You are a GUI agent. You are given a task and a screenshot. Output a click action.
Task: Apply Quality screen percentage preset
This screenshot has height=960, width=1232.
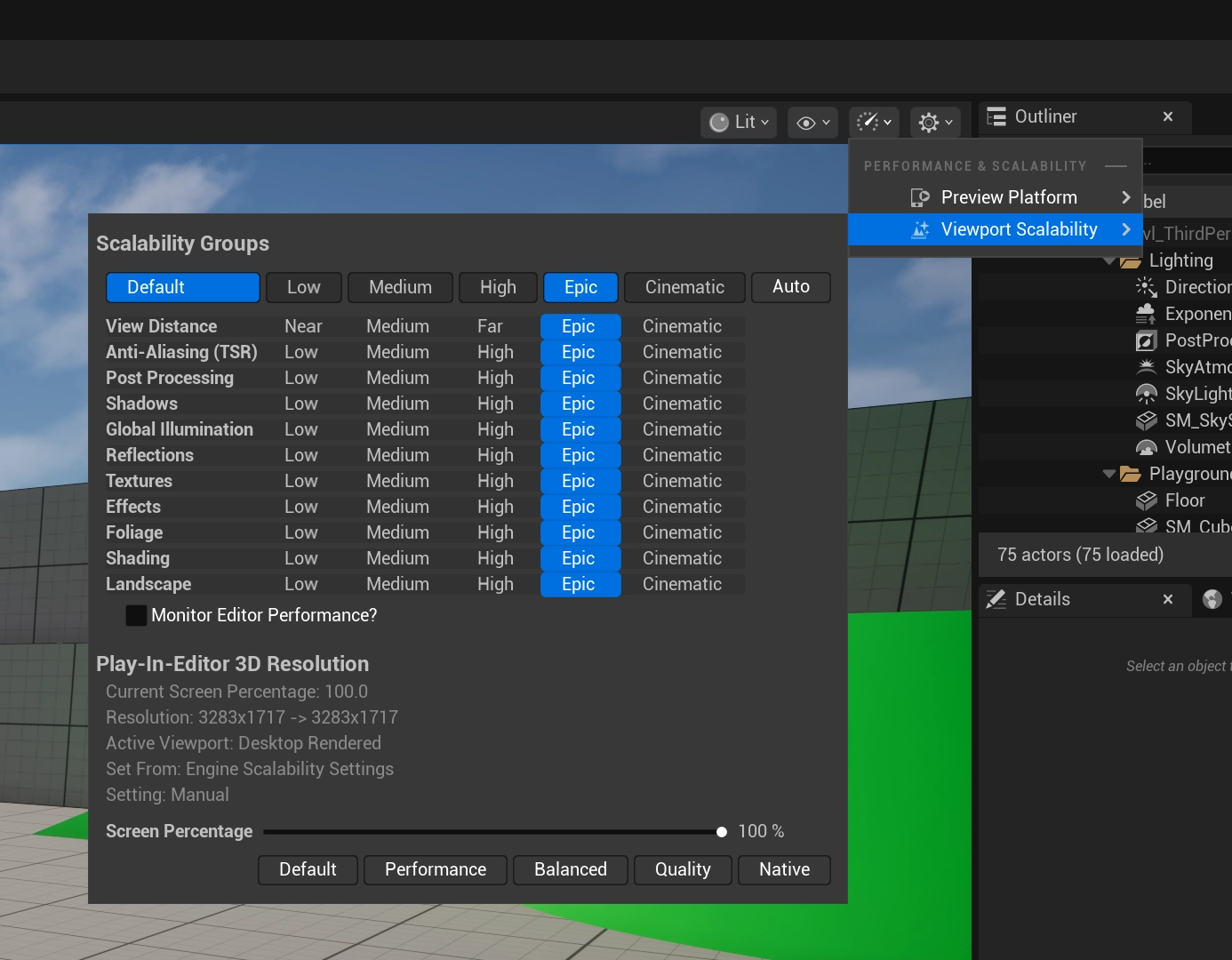pyautogui.click(x=683, y=870)
